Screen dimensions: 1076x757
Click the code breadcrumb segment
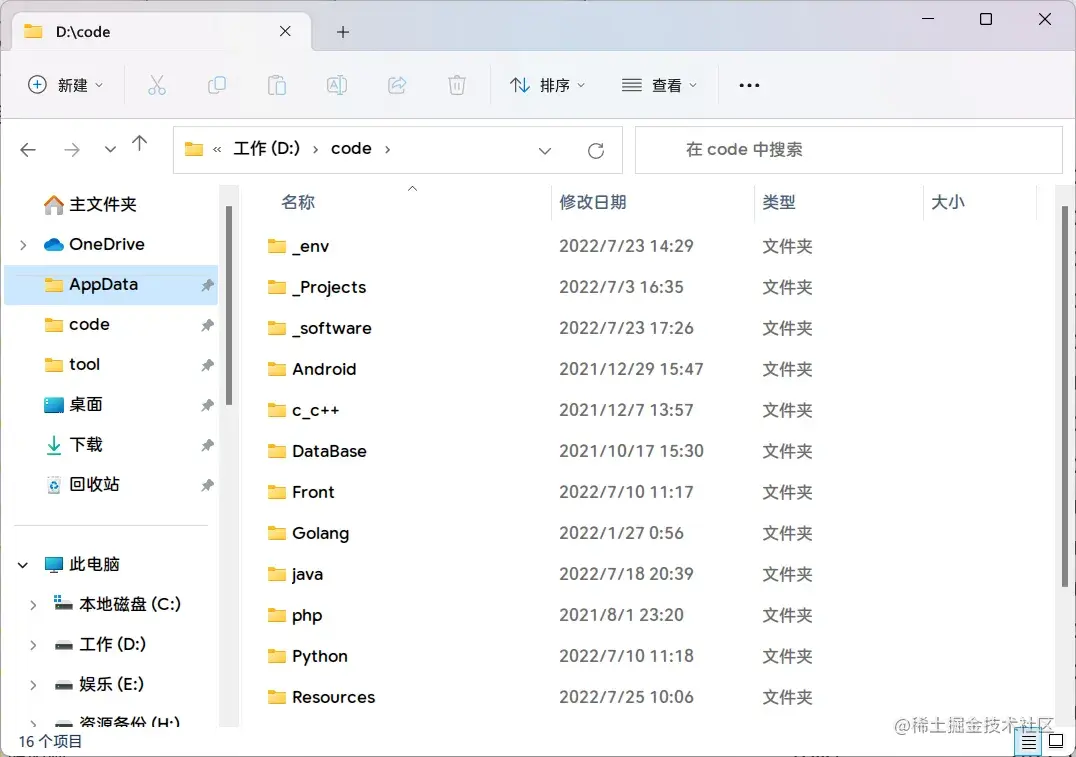click(351, 149)
